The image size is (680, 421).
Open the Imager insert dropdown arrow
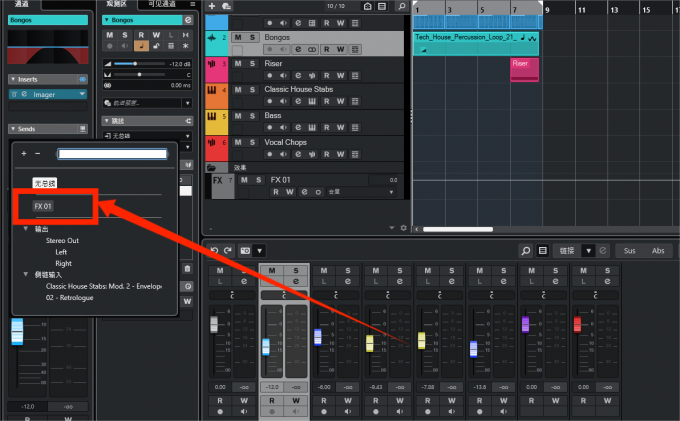(82, 94)
